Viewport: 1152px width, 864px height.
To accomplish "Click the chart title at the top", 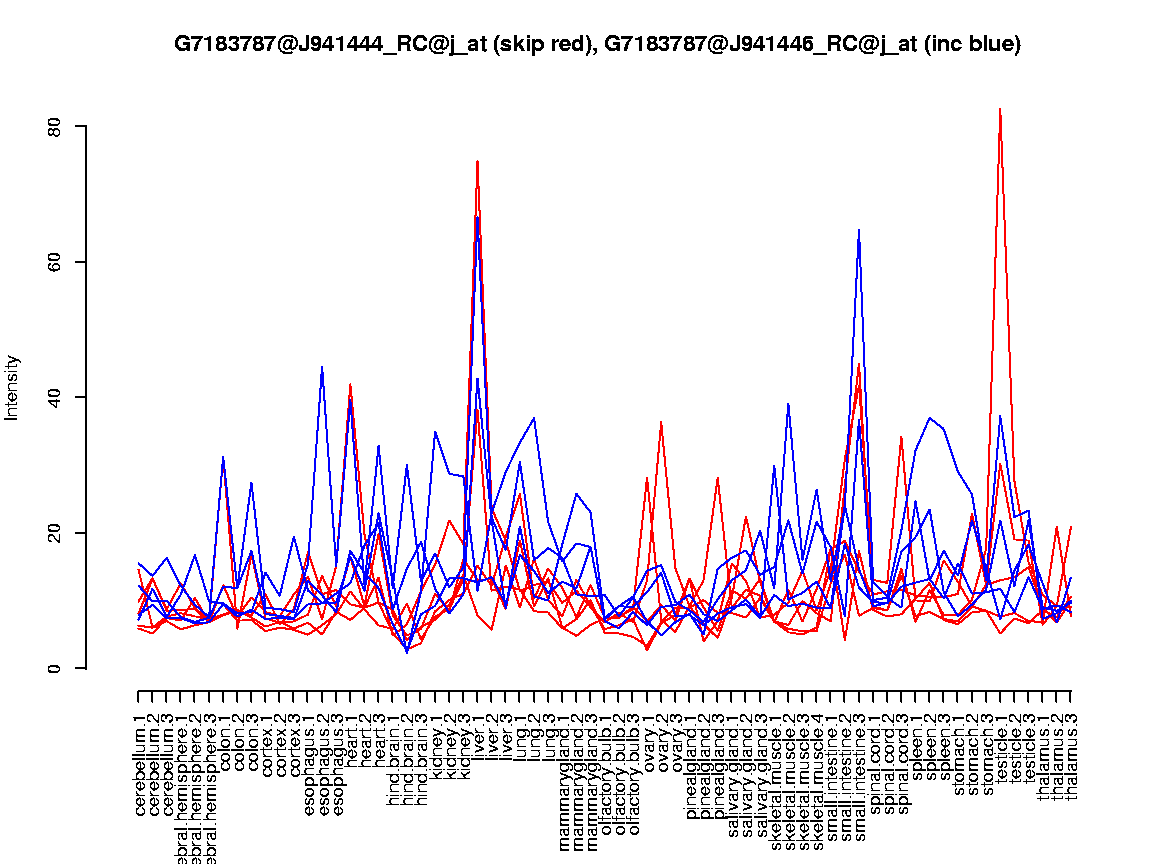I will pos(597,44).
